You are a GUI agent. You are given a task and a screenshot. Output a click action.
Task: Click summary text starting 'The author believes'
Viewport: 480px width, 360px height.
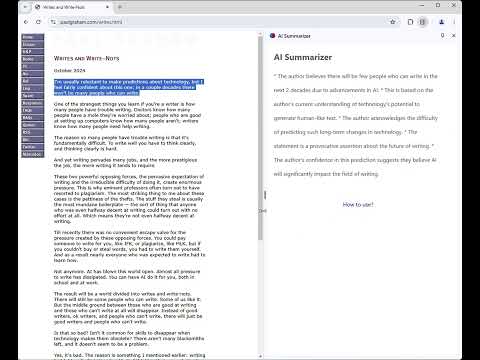[356, 125]
